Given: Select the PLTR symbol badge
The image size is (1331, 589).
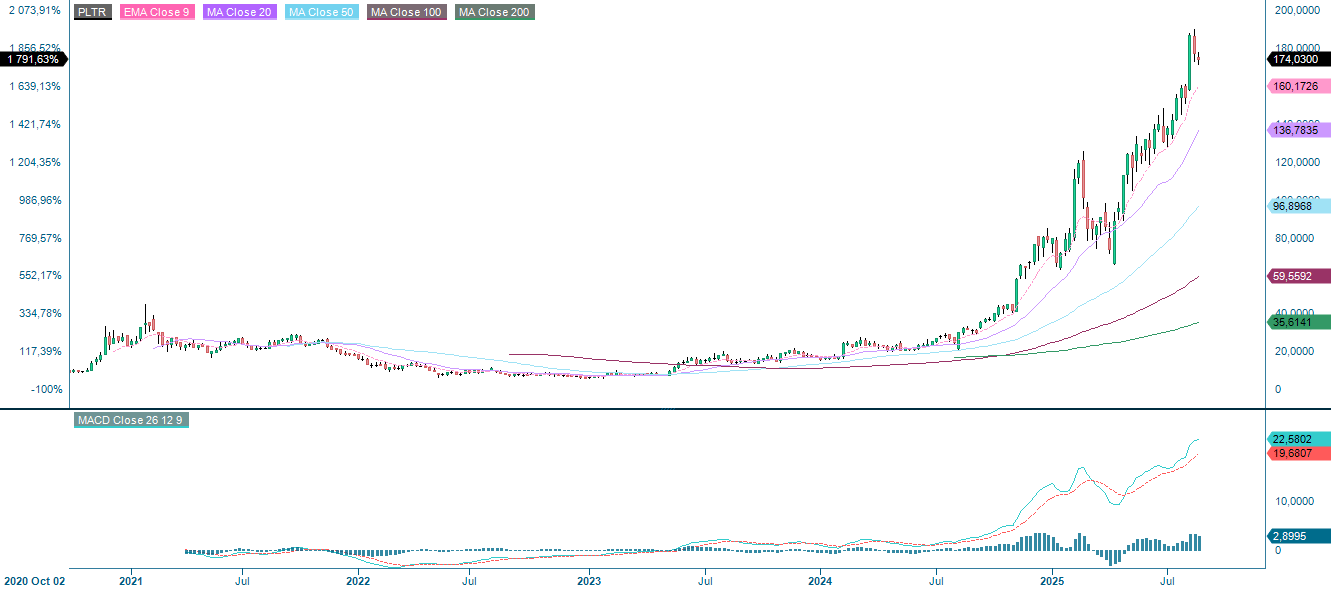Looking at the screenshot, I should (x=92, y=13).
